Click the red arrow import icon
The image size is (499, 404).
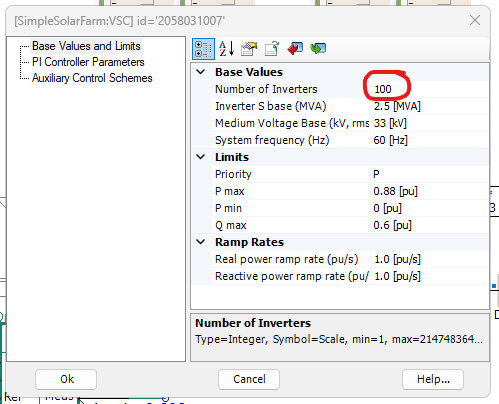coord(295,49)
